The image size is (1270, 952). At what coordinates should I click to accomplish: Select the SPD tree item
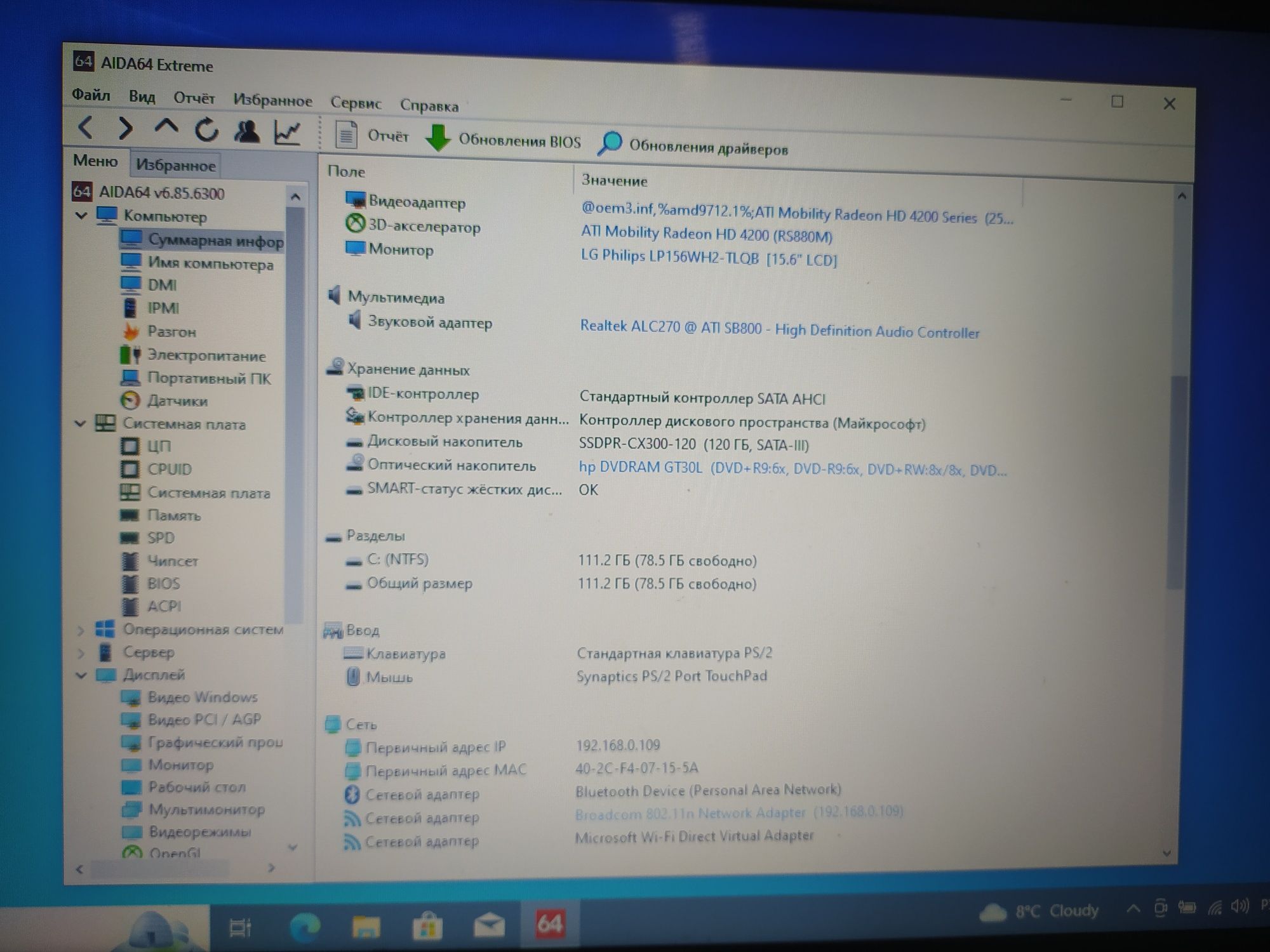(147, 538)
